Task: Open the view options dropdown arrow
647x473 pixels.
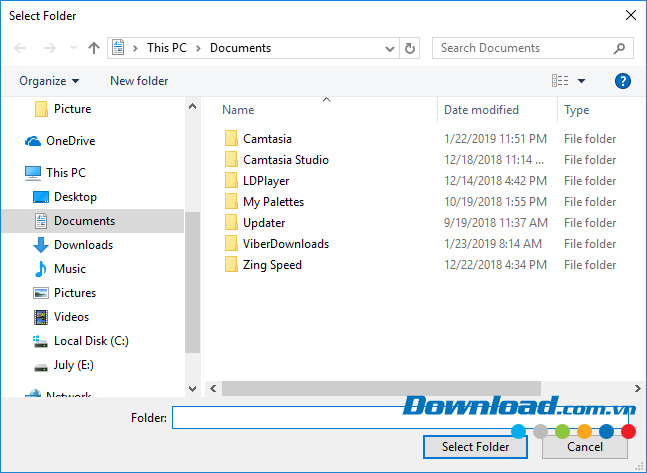Action: point(582,81)
